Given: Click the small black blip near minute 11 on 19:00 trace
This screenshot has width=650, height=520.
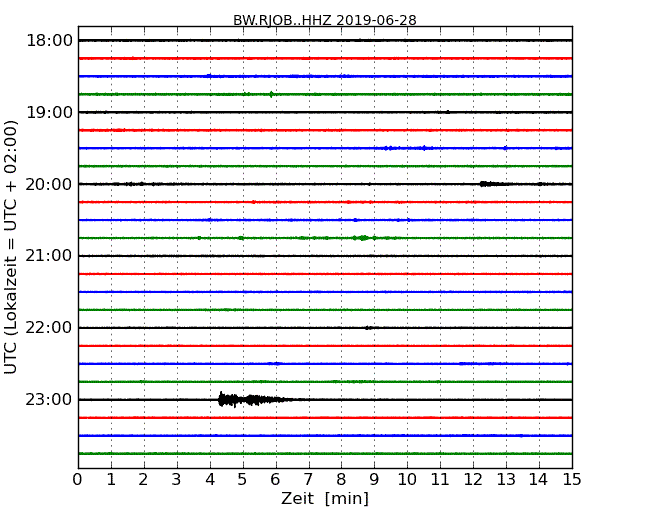Looking at the screenshot, I should (x=448, y=112).
